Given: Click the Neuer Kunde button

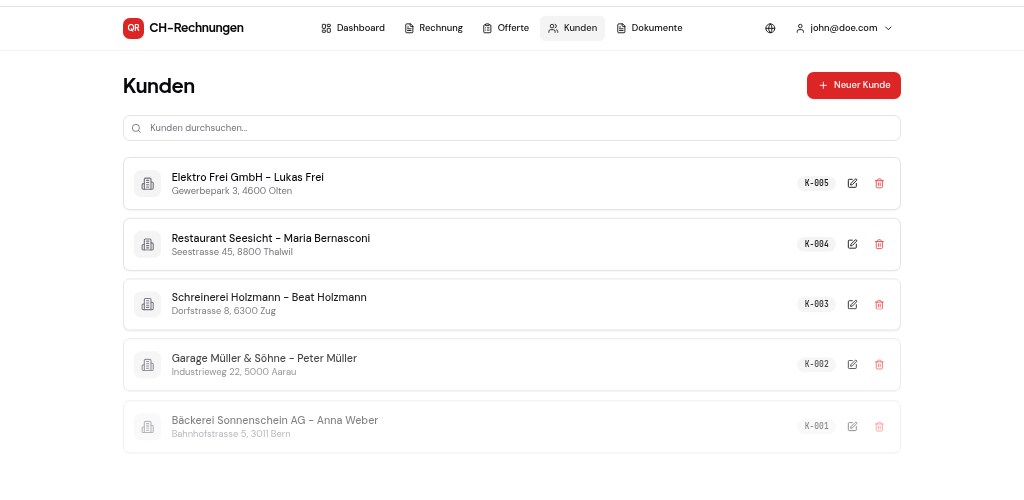Looking at the screenshot, I should pos(854,86).
